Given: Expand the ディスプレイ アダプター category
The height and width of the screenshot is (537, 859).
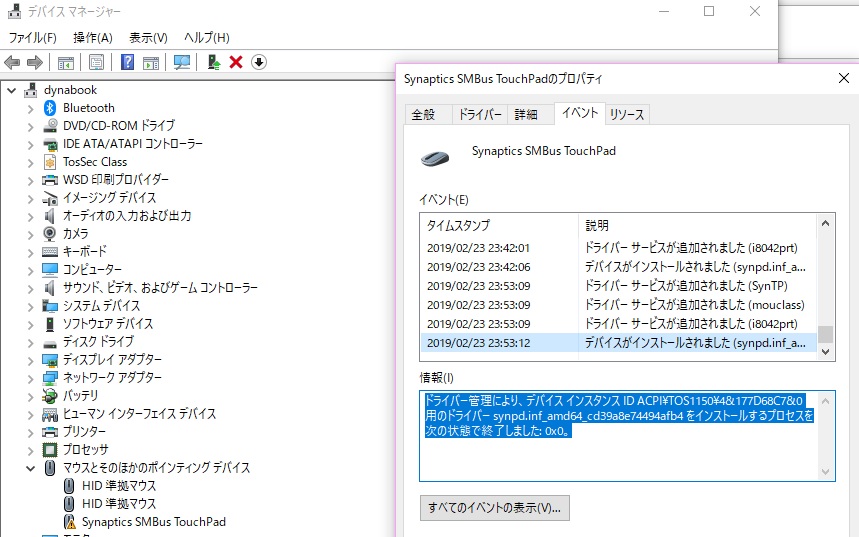Looking at the screenshot, I should click(31, 361).
